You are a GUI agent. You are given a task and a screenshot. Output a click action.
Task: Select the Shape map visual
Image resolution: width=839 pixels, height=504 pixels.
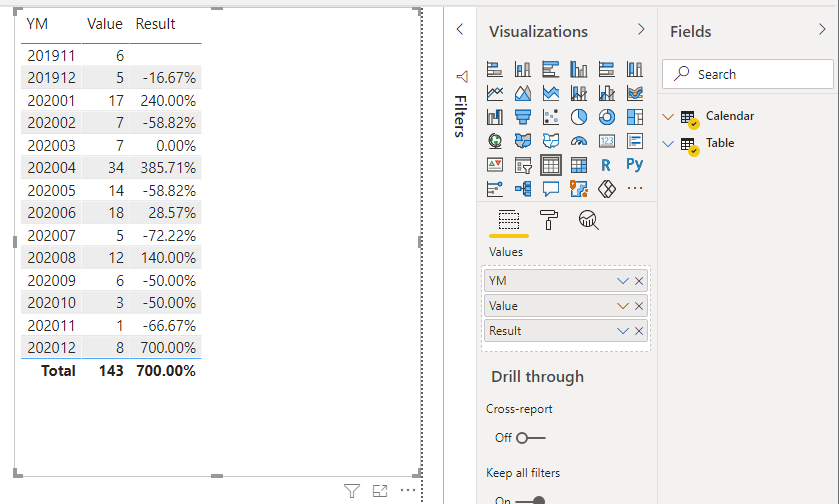551,141
